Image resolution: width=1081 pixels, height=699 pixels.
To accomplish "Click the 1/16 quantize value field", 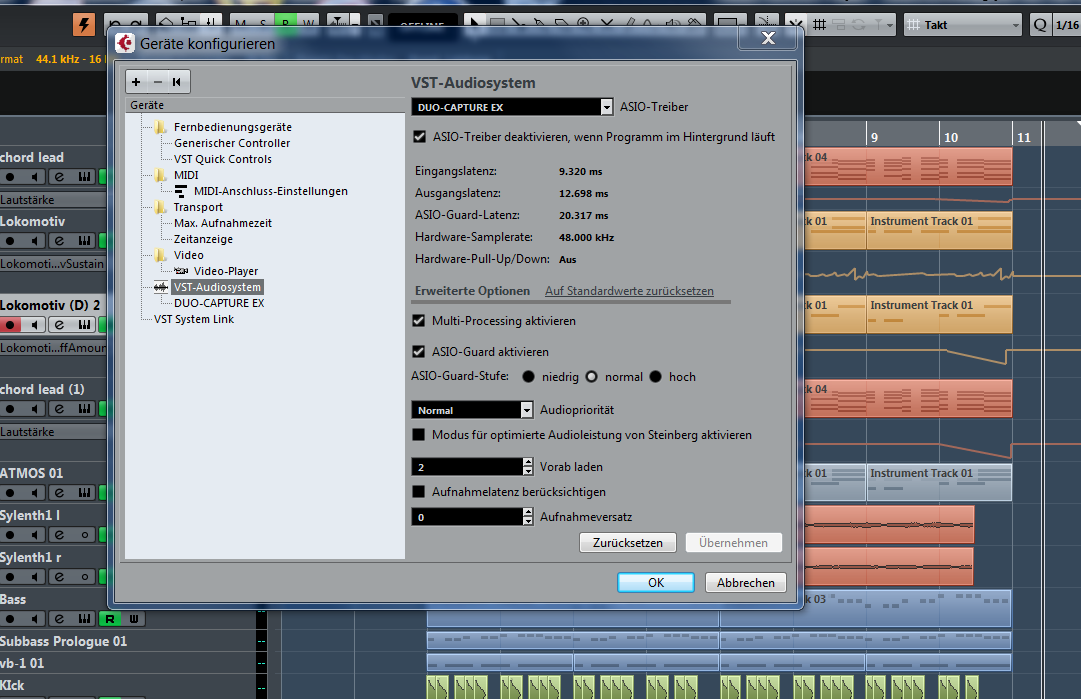I will click(x=1067, y=25).
